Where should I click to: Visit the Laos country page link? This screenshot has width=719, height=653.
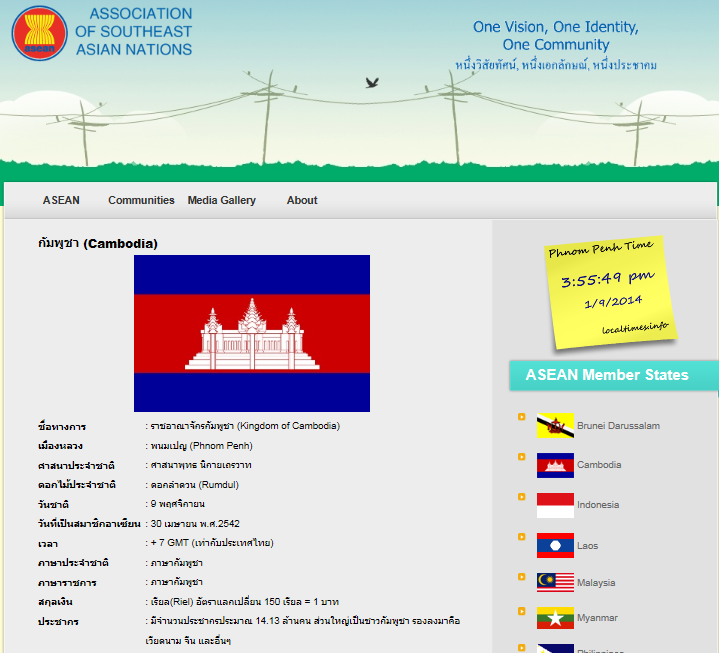click(x=590, y=544)
